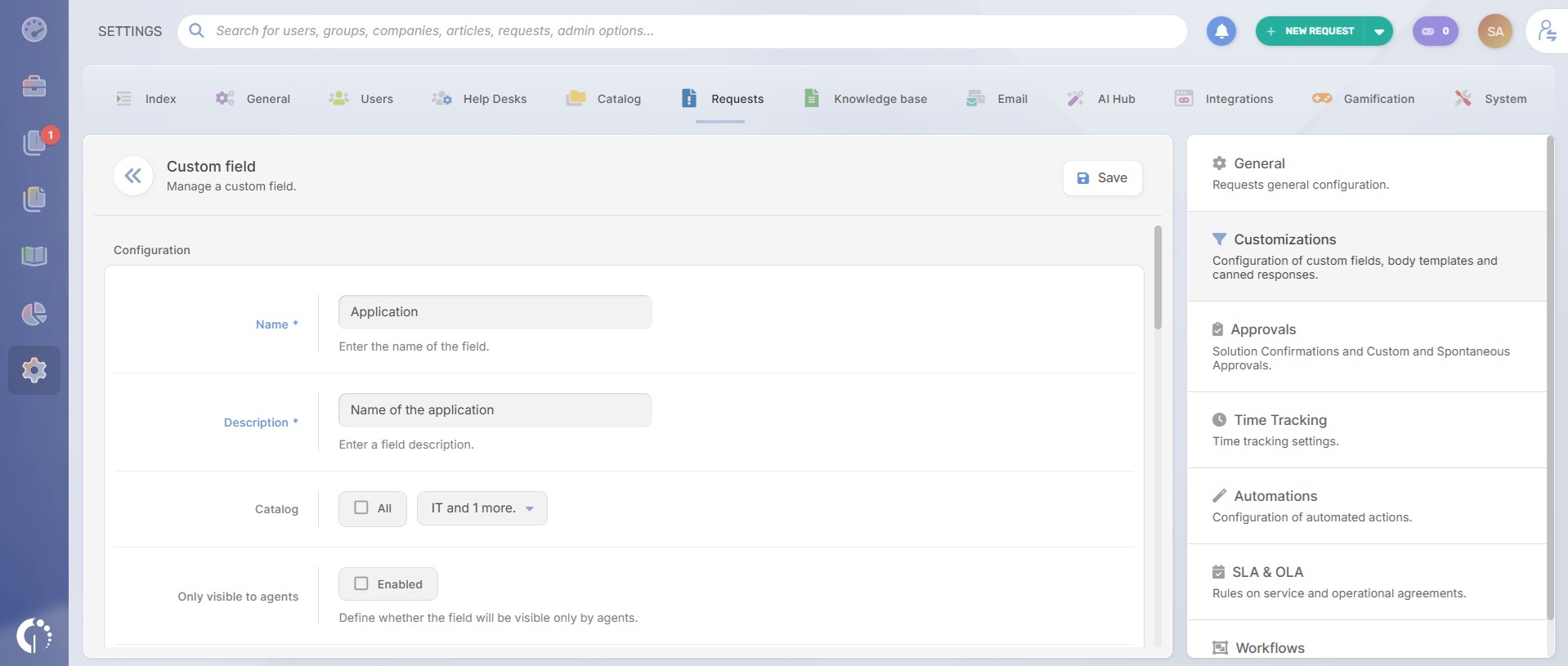Open the Knowledge base tab
The height and width of the screenshot is (666, 1568).
(x=866, y=99)
